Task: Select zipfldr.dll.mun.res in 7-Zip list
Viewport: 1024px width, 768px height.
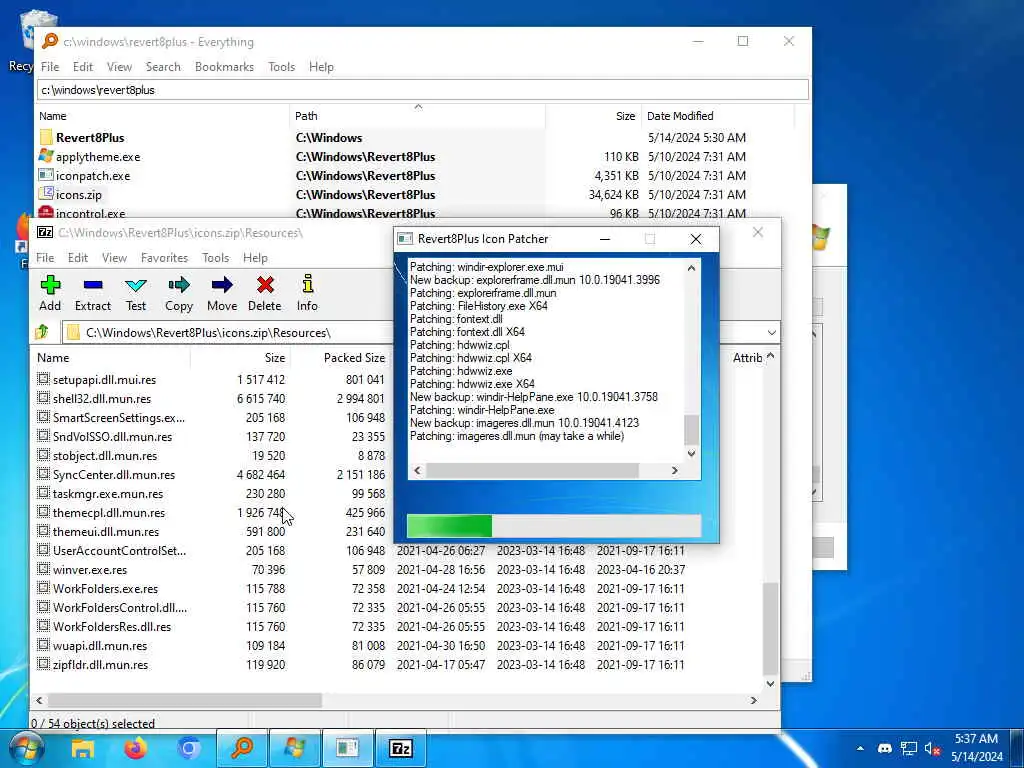Action: pyautogui.click(x=100, y=665)
